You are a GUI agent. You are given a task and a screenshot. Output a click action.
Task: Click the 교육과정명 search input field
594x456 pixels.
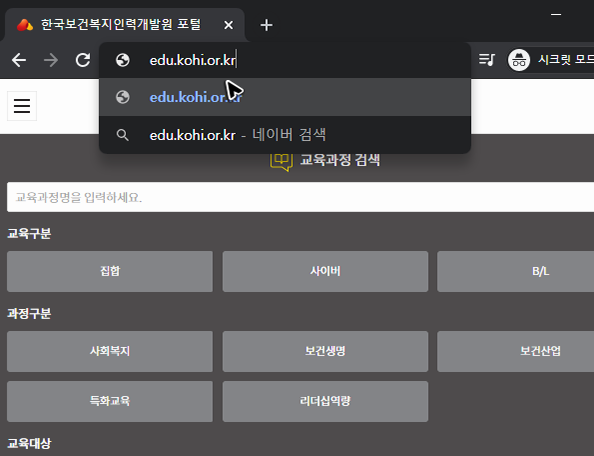point(300,197)
